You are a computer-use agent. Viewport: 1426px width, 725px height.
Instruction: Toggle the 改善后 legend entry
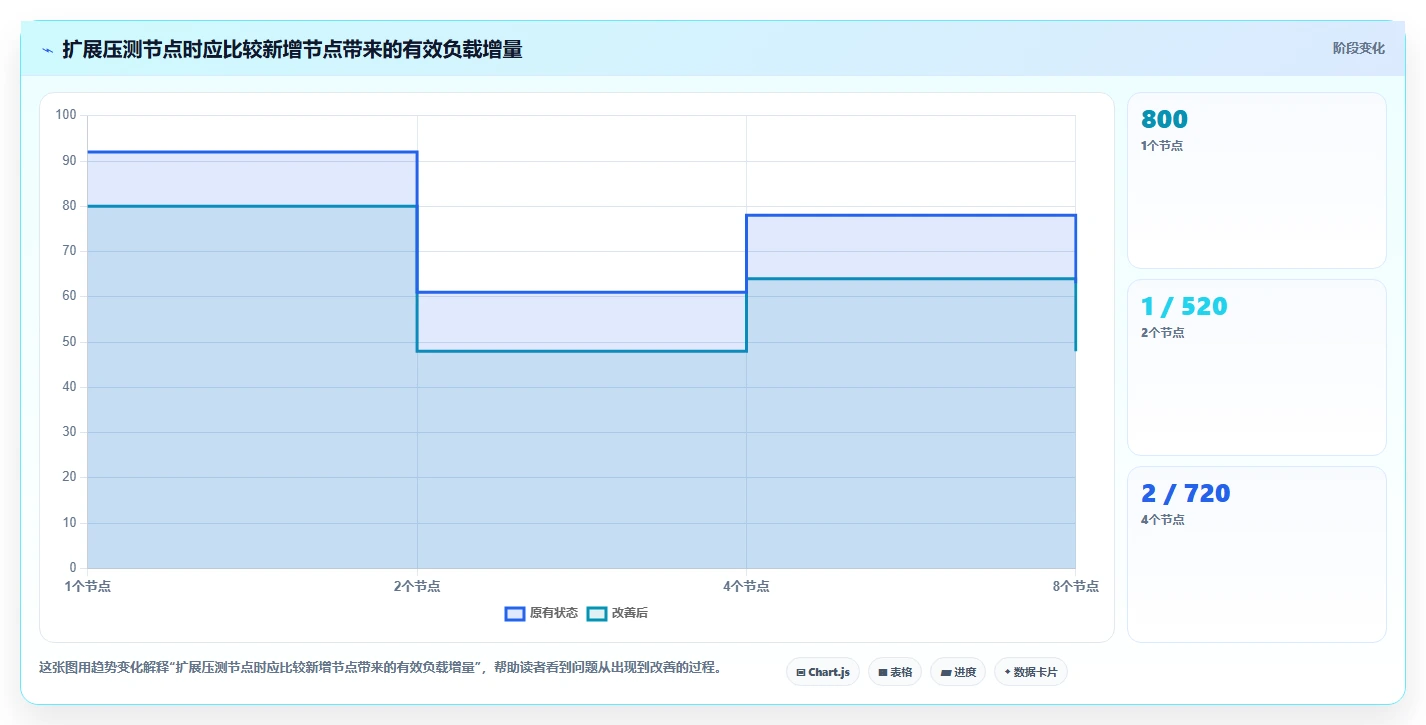(x=617, y=613)
